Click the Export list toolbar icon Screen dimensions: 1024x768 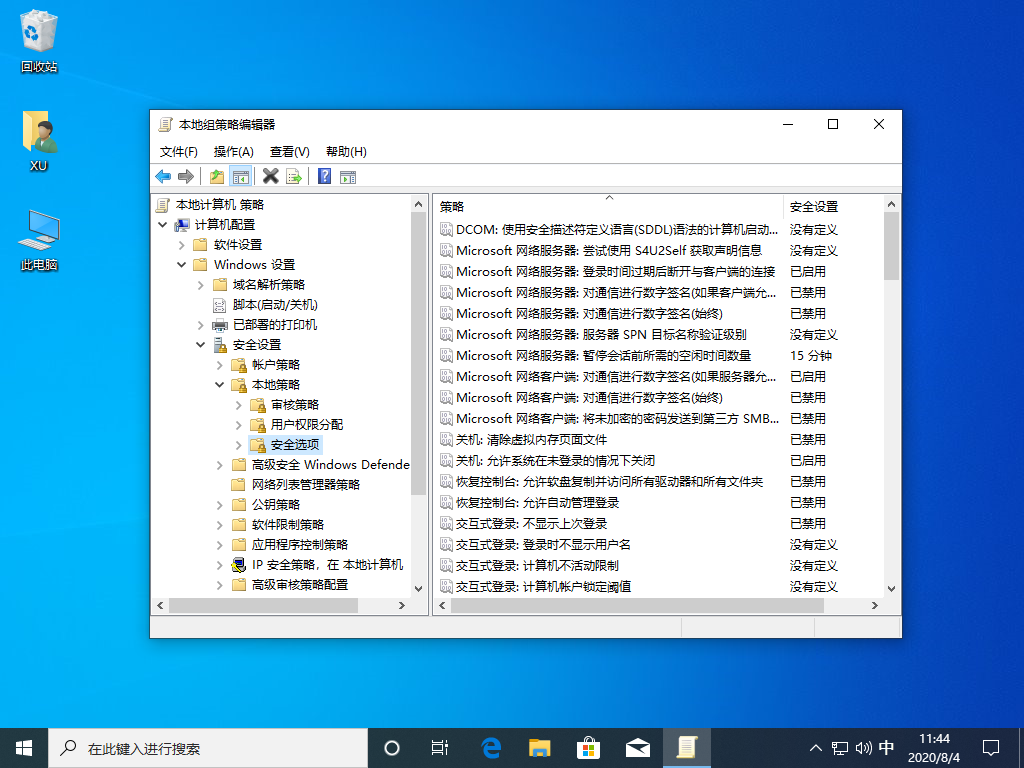(x=294, y=176)
